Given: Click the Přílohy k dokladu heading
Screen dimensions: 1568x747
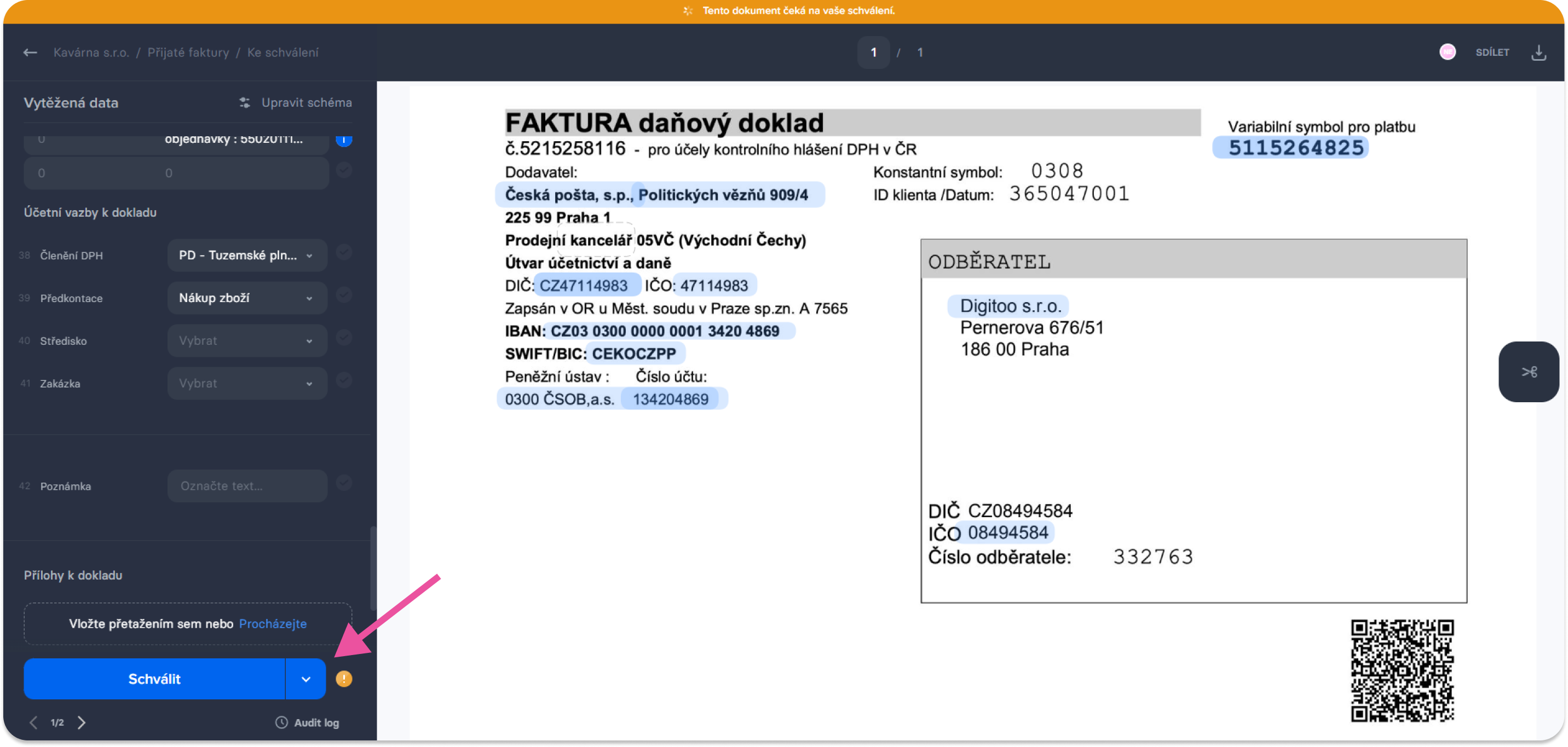Looking at the screenshot, I should (73, 576).
